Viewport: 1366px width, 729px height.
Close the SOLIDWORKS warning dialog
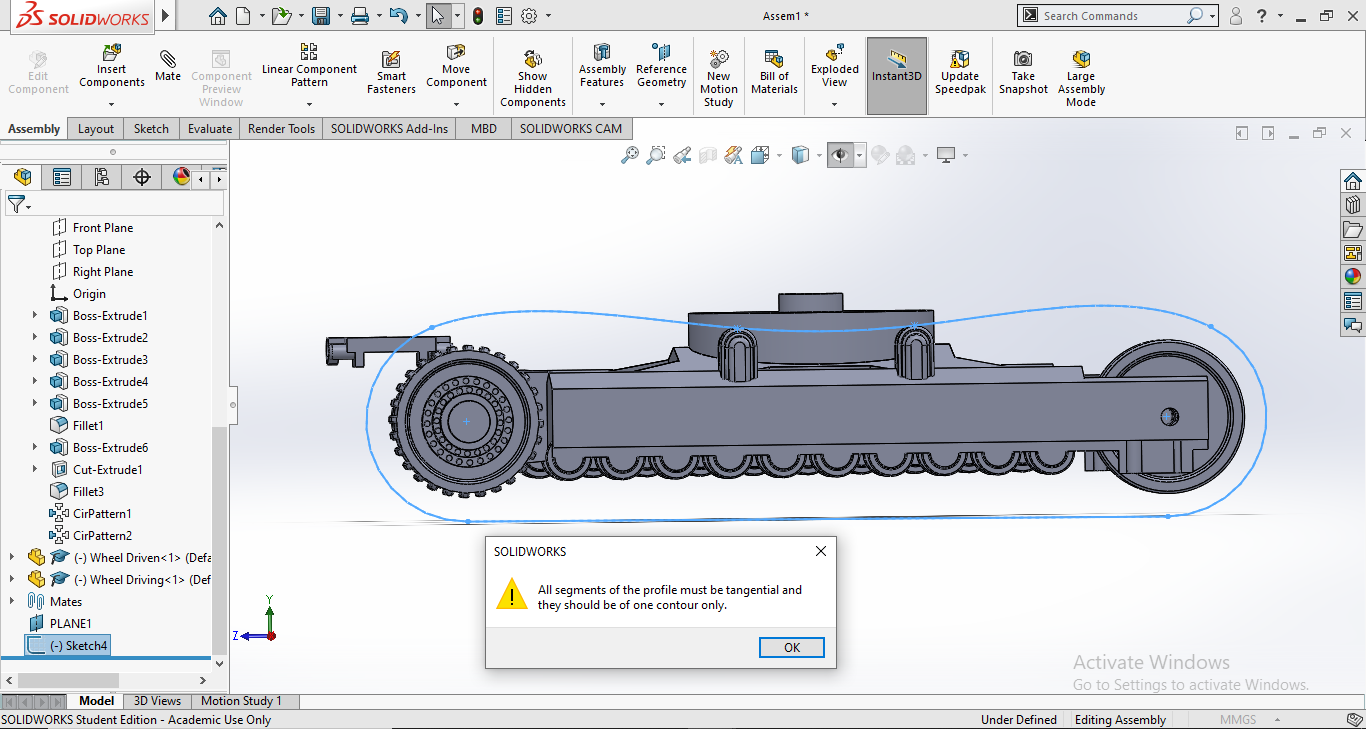click(821, 551)
